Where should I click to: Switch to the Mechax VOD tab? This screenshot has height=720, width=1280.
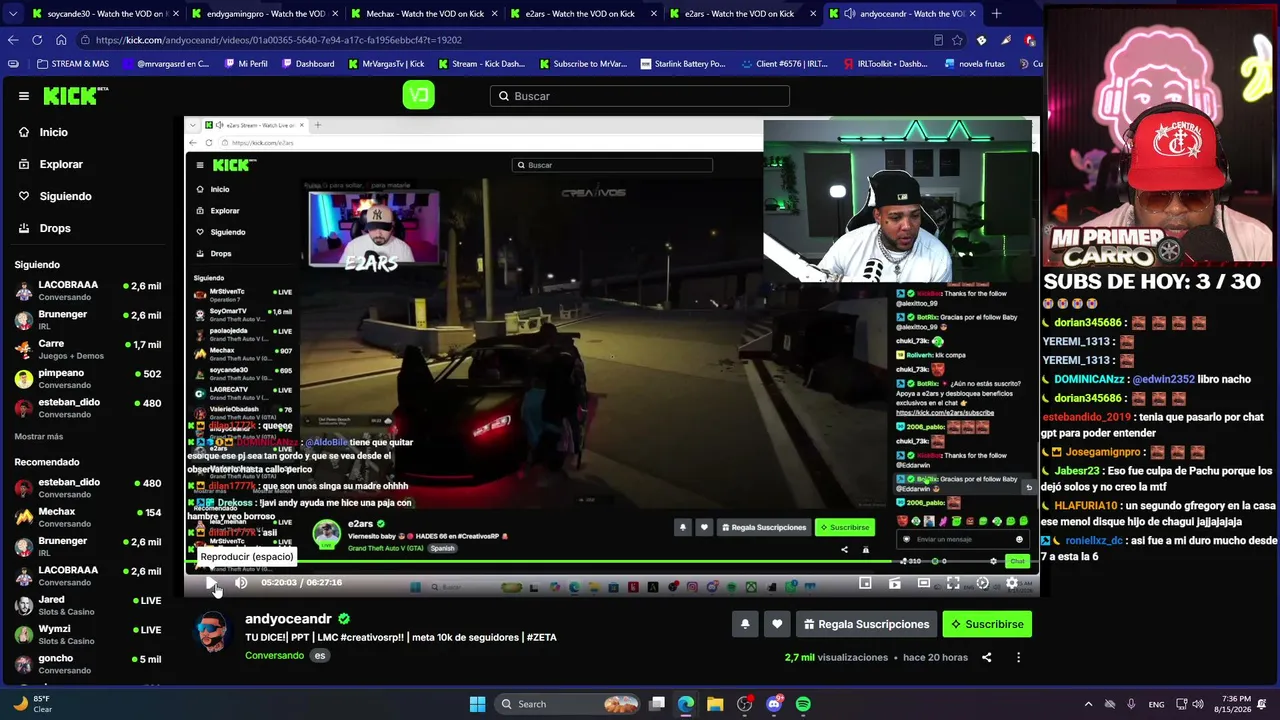(x=422, y=14)
